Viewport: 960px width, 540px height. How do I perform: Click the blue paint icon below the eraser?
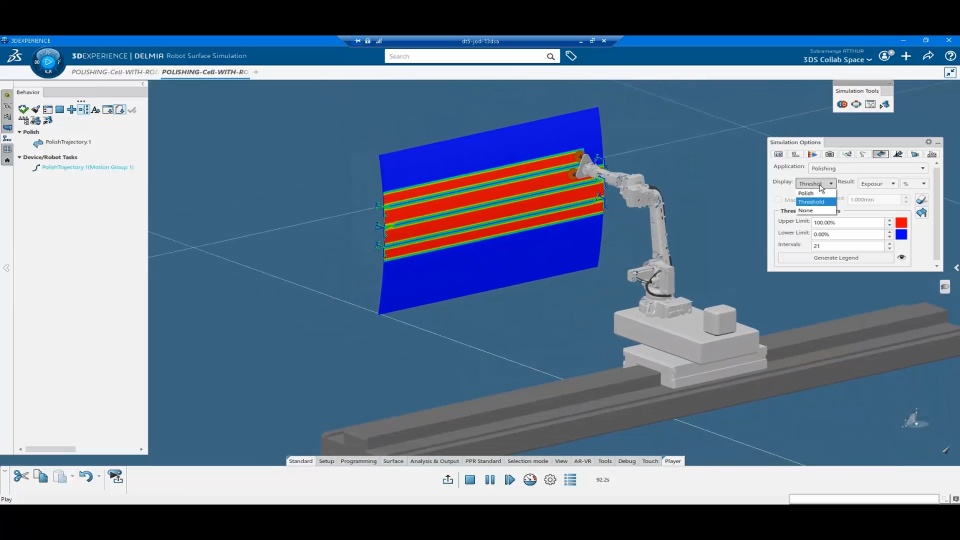point(921,212)
